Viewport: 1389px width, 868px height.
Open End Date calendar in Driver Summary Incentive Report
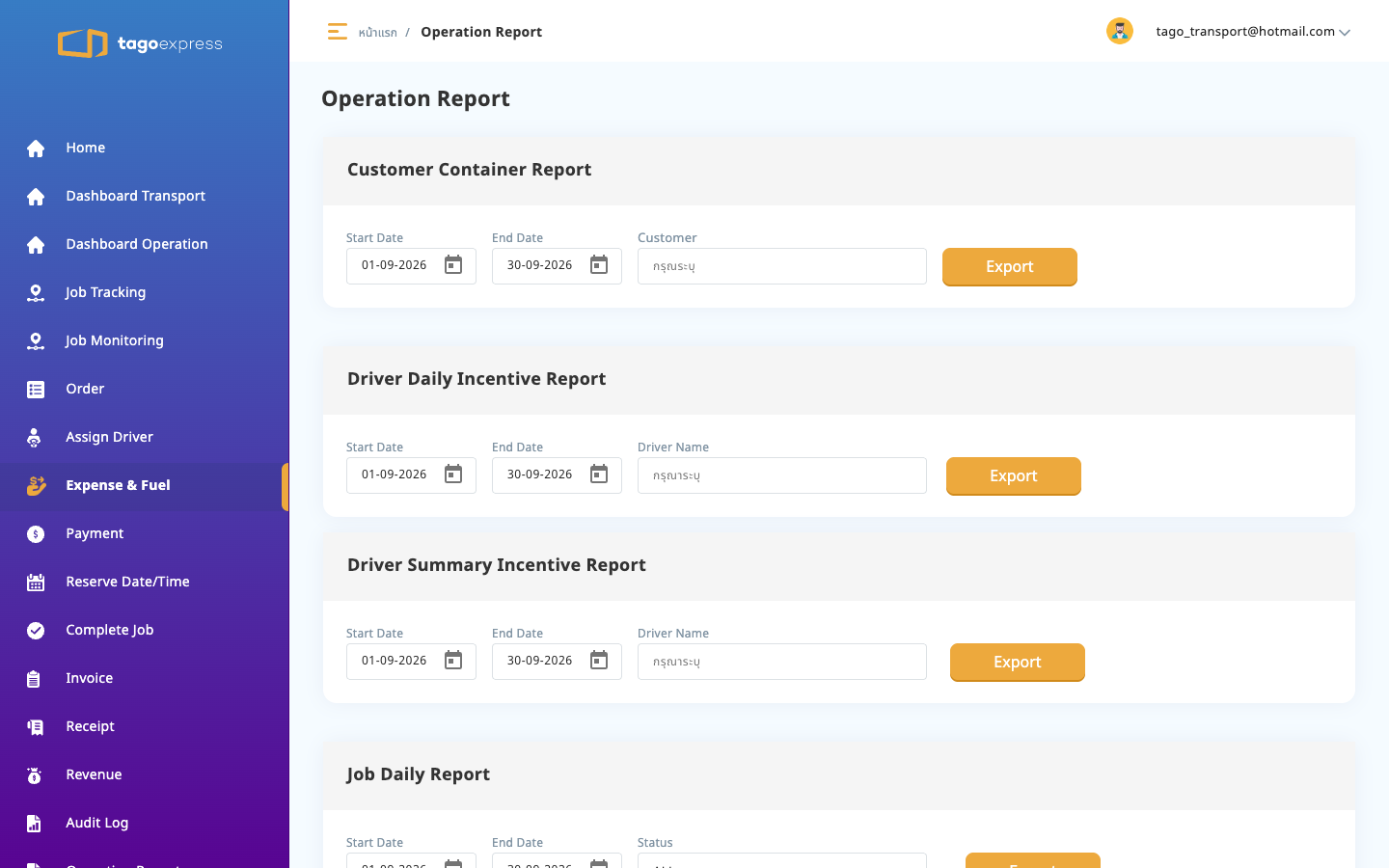(x=599, y=661)
